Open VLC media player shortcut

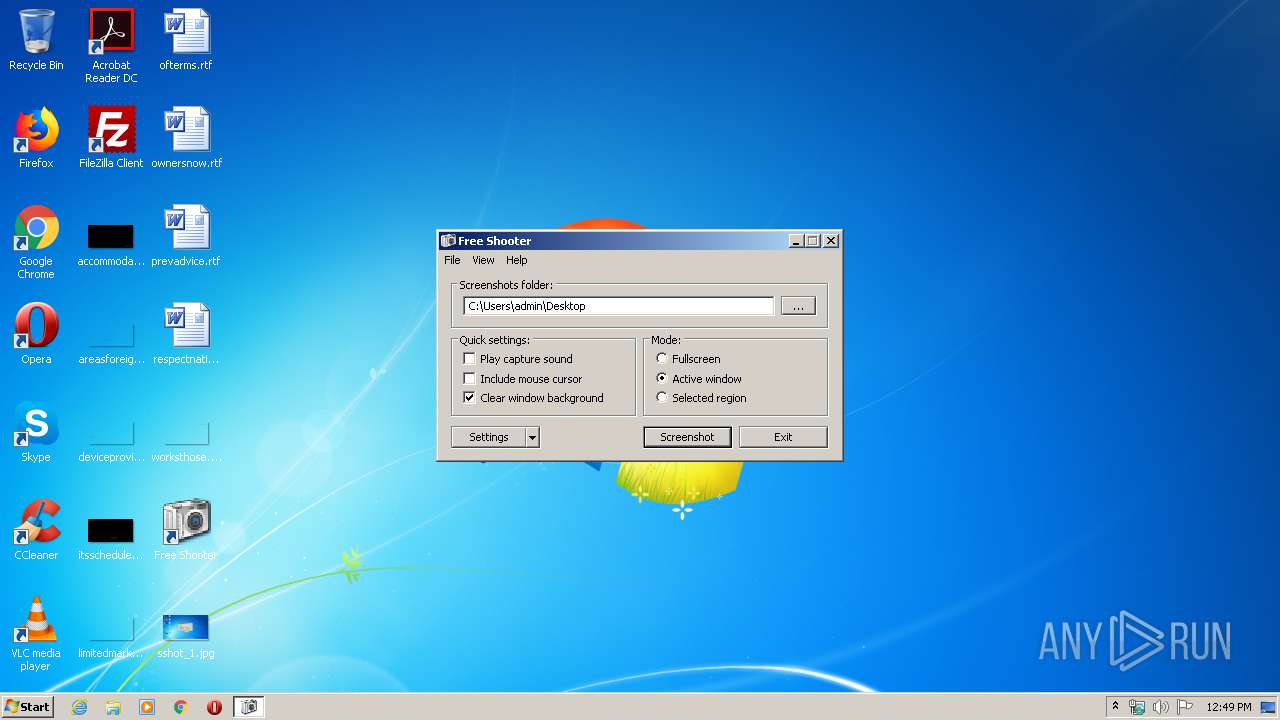tap(36, 634)
